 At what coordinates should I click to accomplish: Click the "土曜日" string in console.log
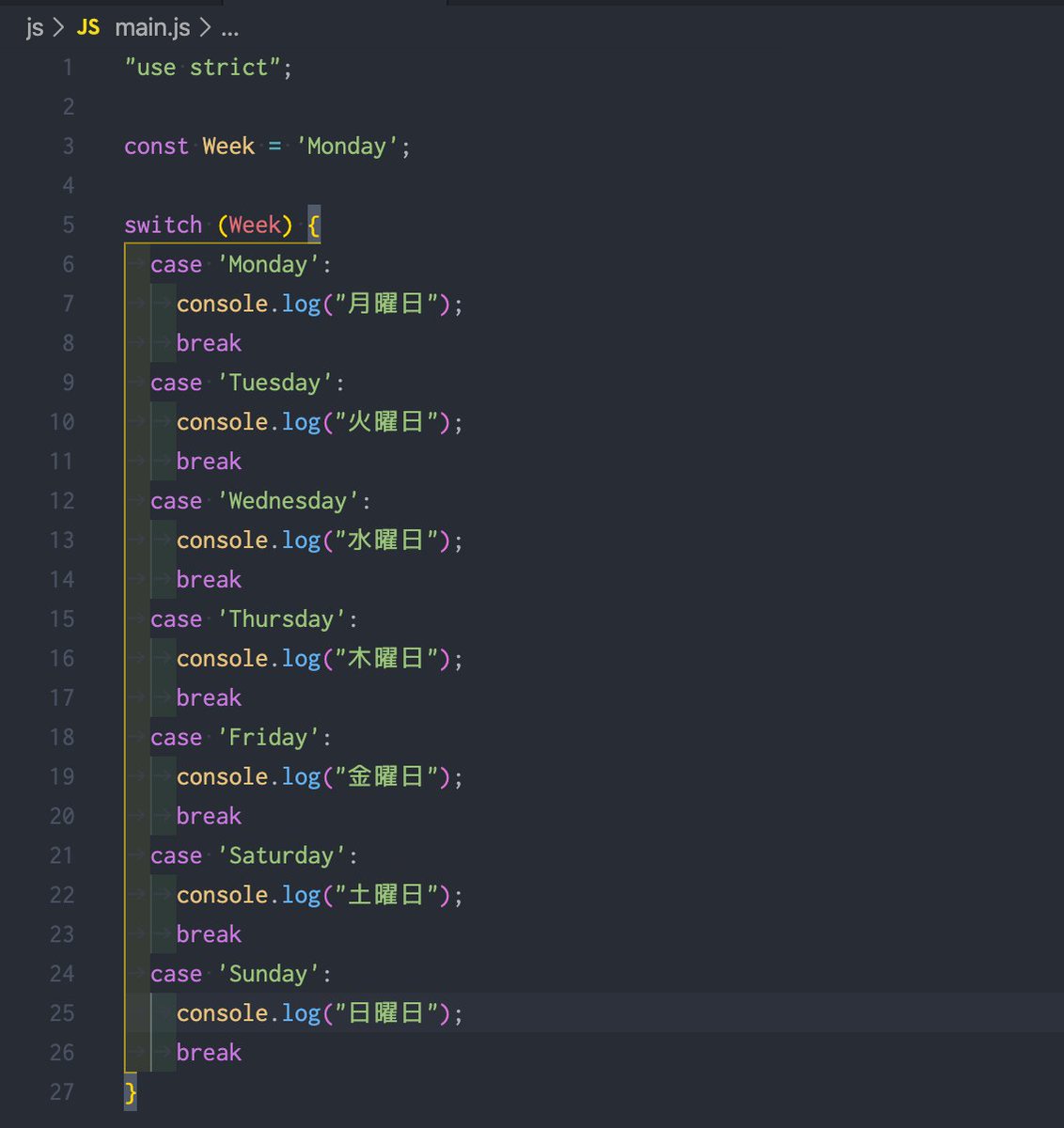pyautogui.click(x=386, y=895)
